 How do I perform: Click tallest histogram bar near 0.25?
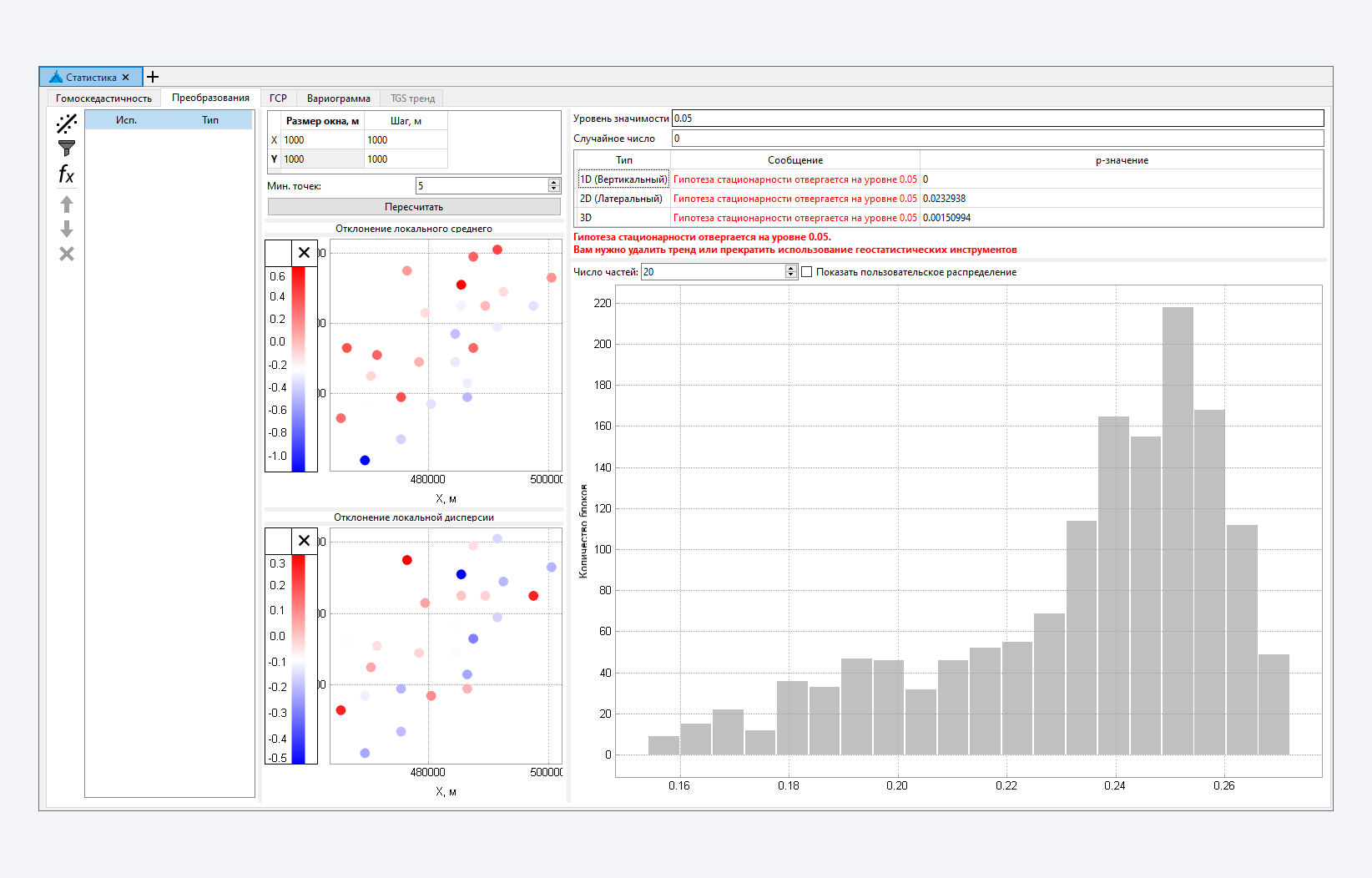pyautogui.click(x=1178, y=531)
